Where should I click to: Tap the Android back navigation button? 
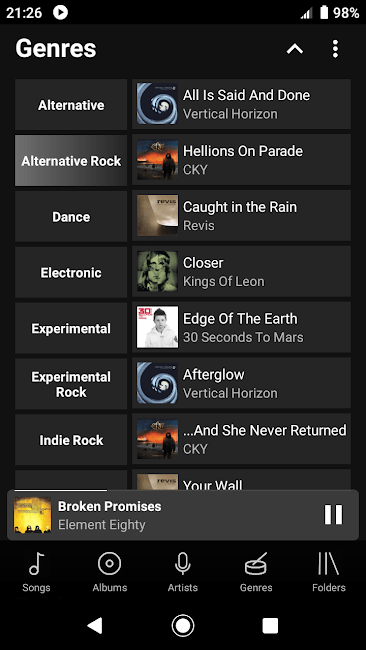pyautogui.click(x=95, y=625)
